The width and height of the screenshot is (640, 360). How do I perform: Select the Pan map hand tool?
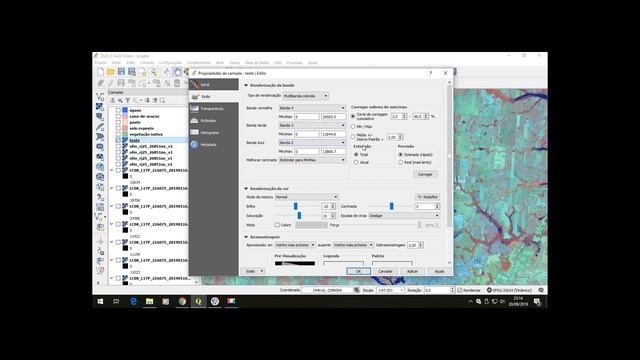click(177, 72)
